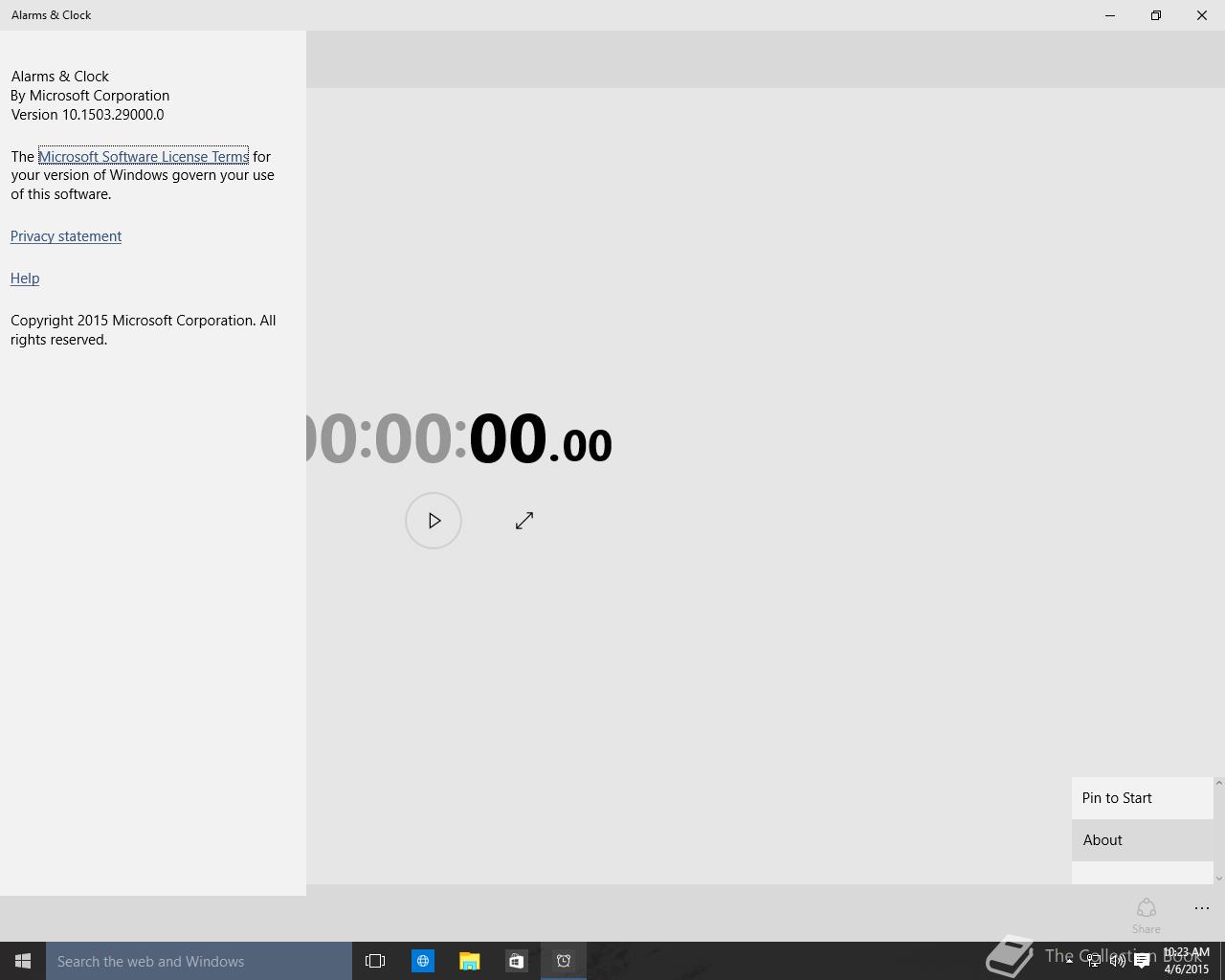Open the network status tray icon
This screenshot has height=980, width=1225.
pos(1093,961)
